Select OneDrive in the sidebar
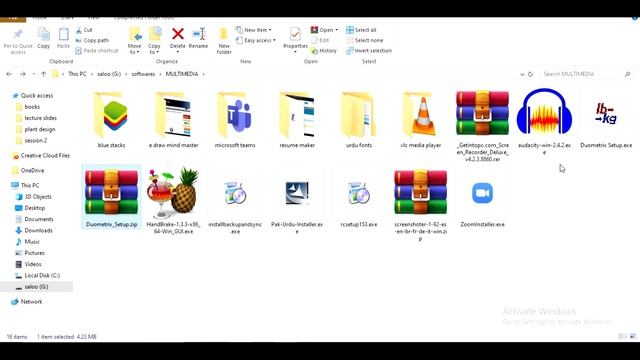 [x=28, y=171]
